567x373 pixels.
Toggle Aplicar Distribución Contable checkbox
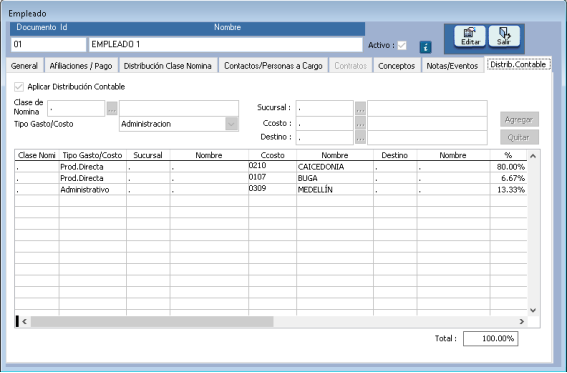[19, 87]
